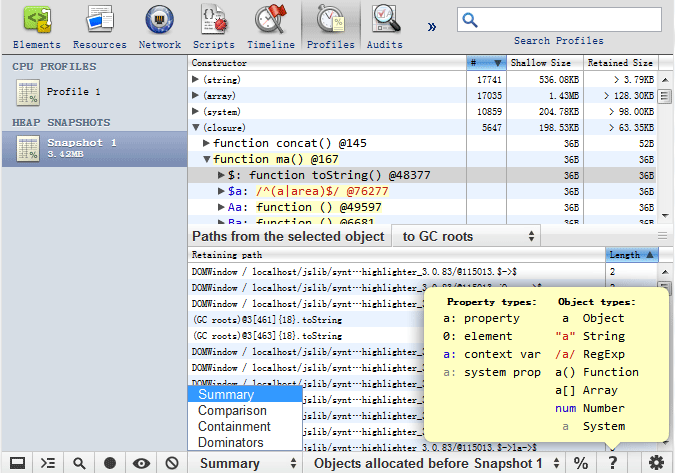This screenshot has width=675, height=473.
Task: Sort by Retained Size column
Action: click(x=621, y=63)
